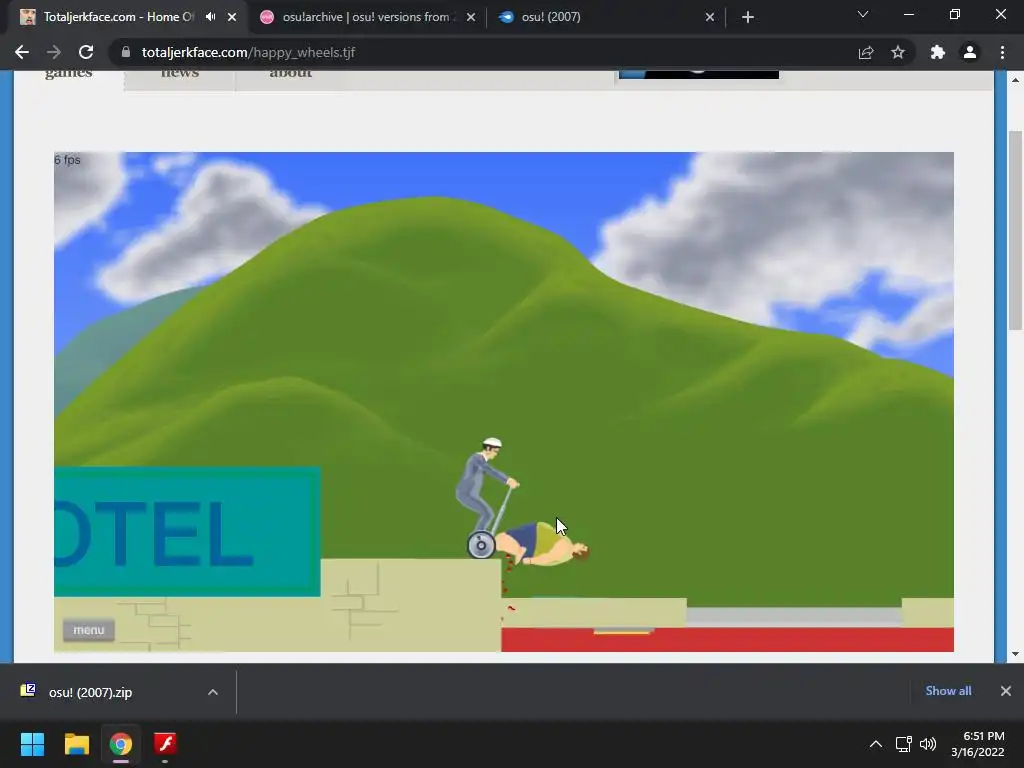Switch to the osu!archive tab
Viewport: 1024px width, 768px height.
click(366, 17)
